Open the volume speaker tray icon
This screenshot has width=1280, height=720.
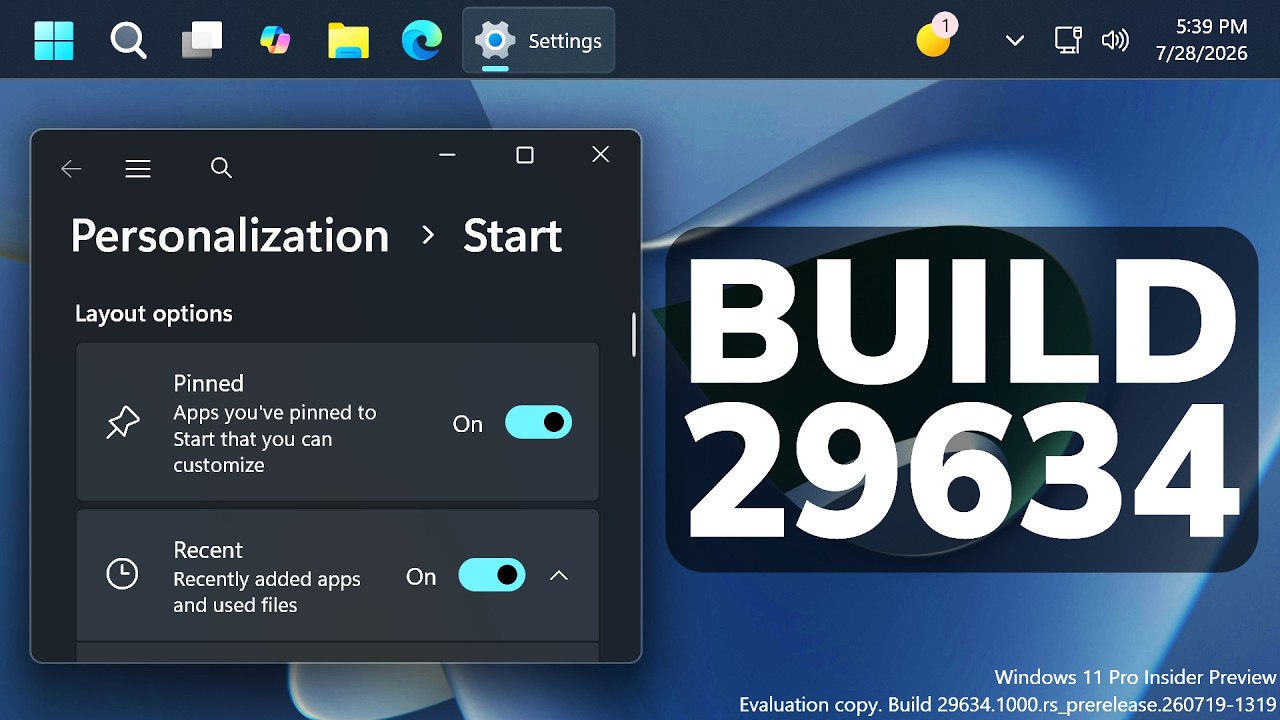1114,41
